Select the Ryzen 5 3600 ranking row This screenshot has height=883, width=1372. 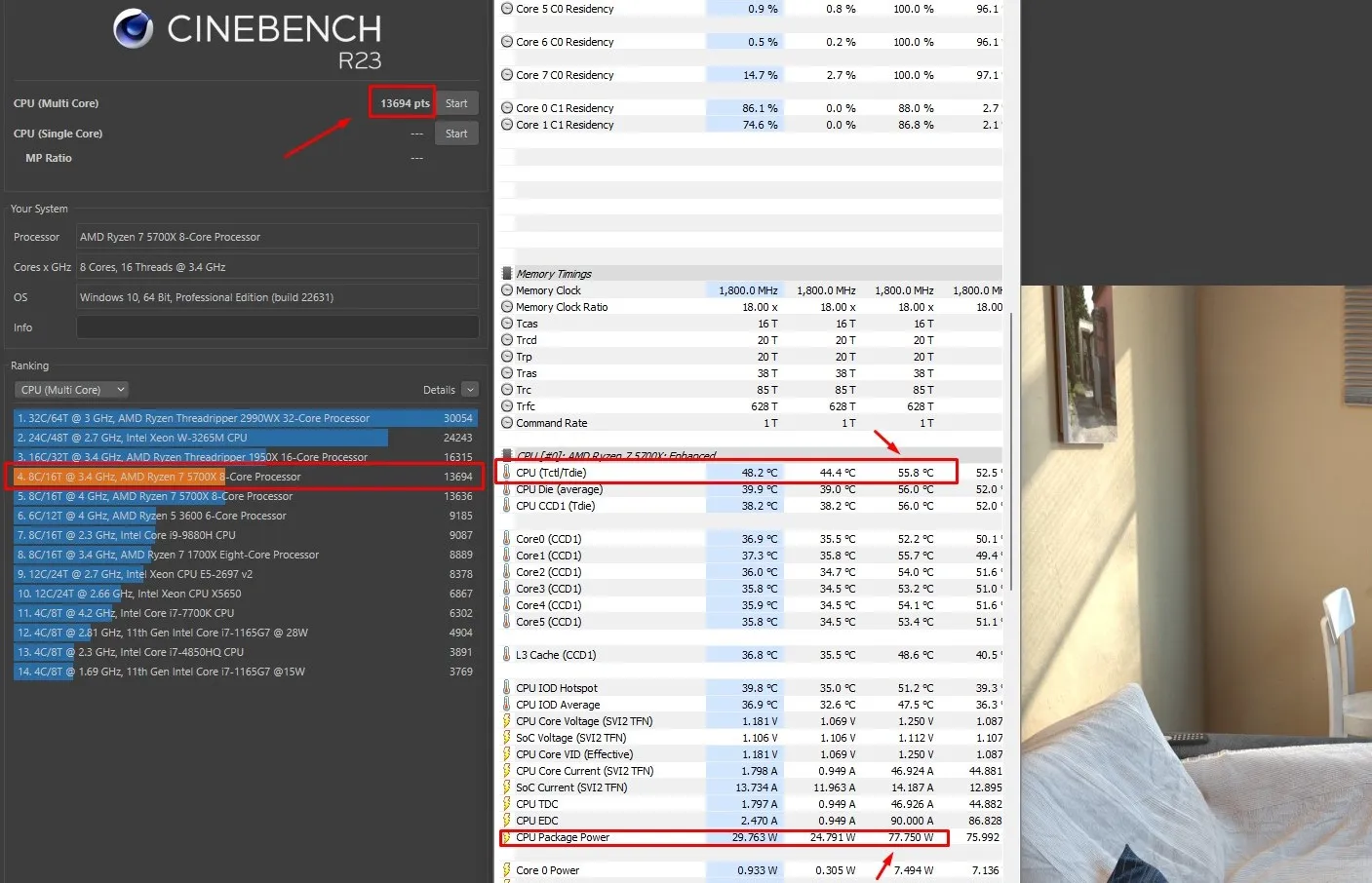pos(245,516)
